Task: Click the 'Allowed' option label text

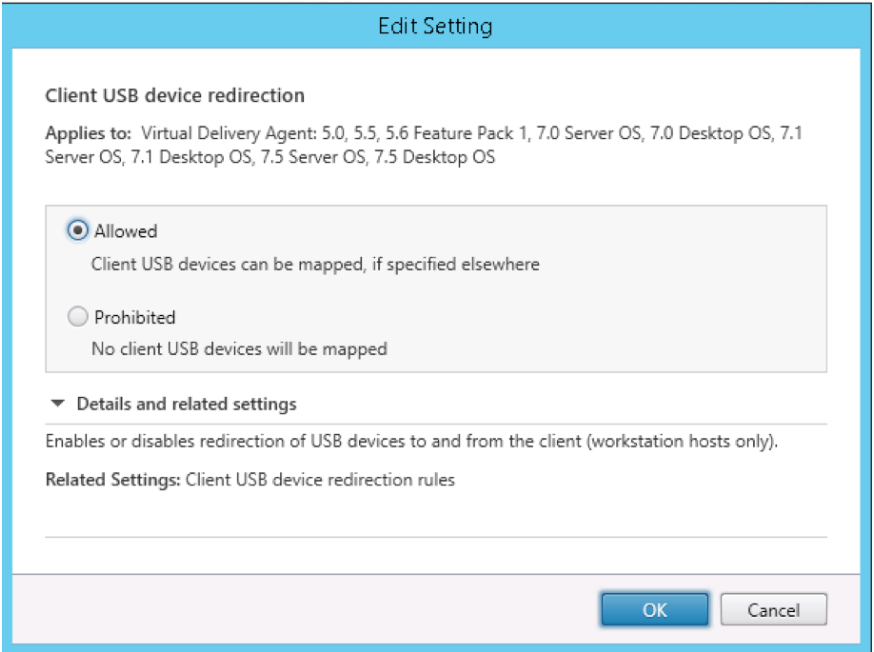Action: click(x=126, y=231)
